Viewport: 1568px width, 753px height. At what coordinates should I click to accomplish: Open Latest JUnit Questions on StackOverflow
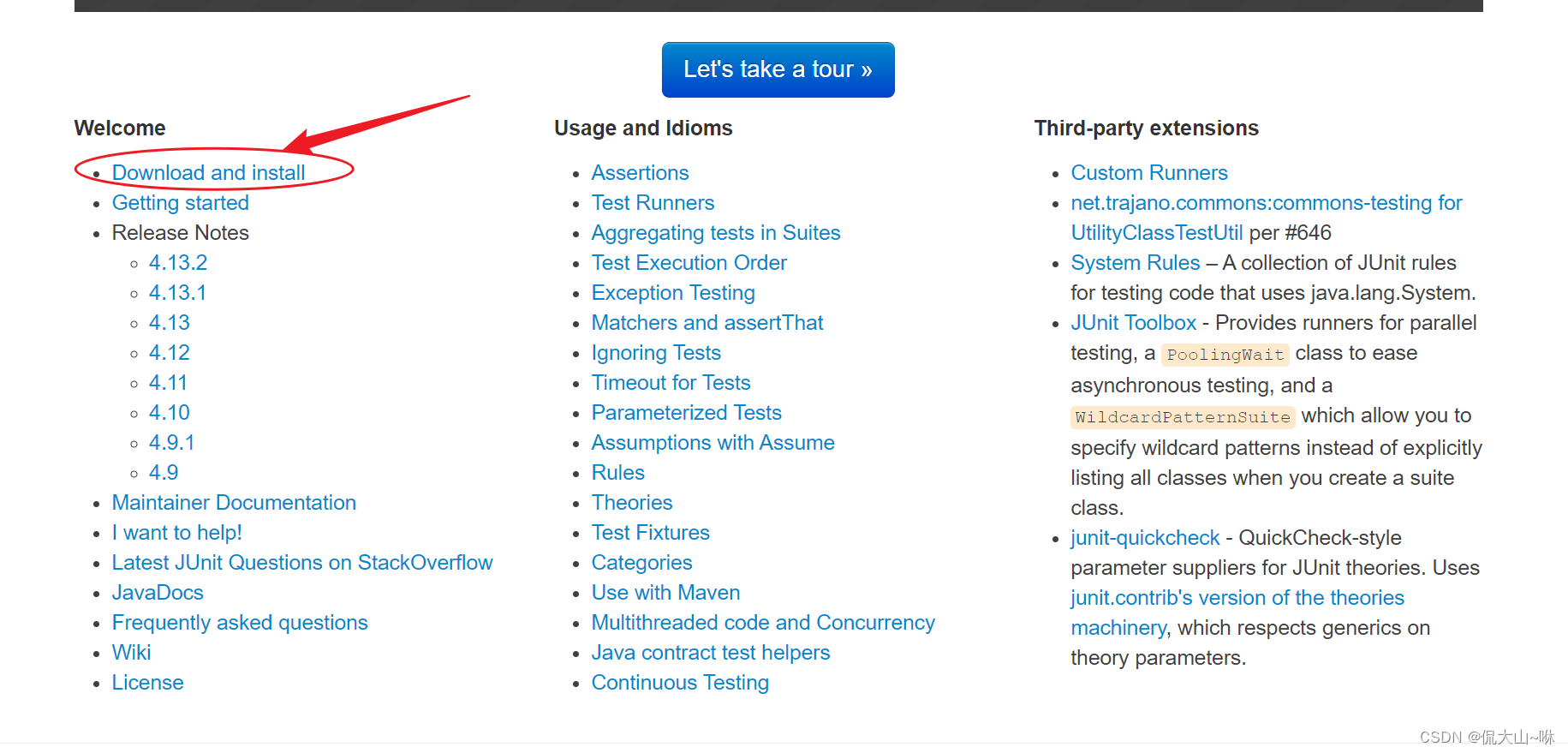[x=302, y=563]
